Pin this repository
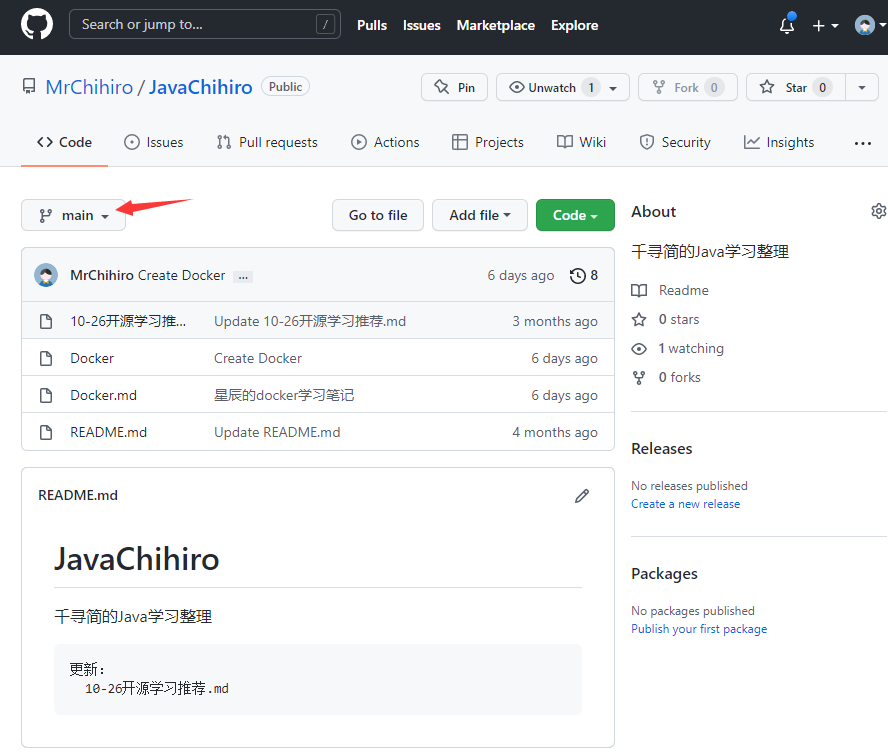The height and width of the screenshot is (753, 888). pyautogui.click(x=454, y=87)
